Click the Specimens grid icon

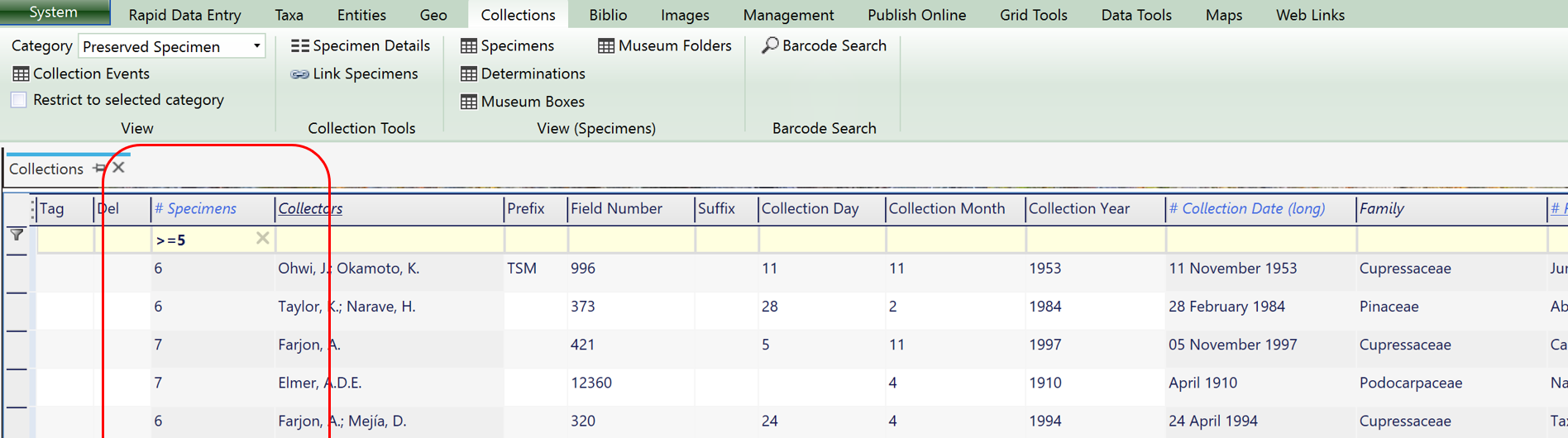tap(468, 45)
